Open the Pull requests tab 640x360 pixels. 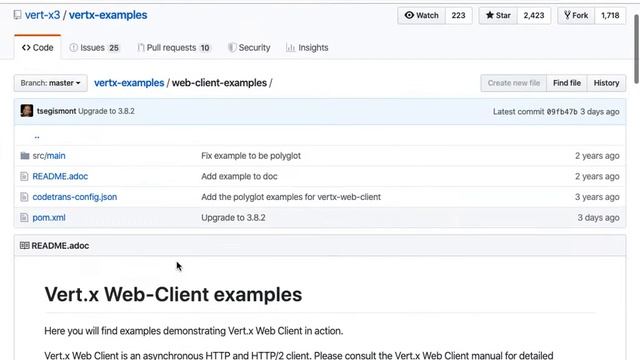click(x=174, y=48)
